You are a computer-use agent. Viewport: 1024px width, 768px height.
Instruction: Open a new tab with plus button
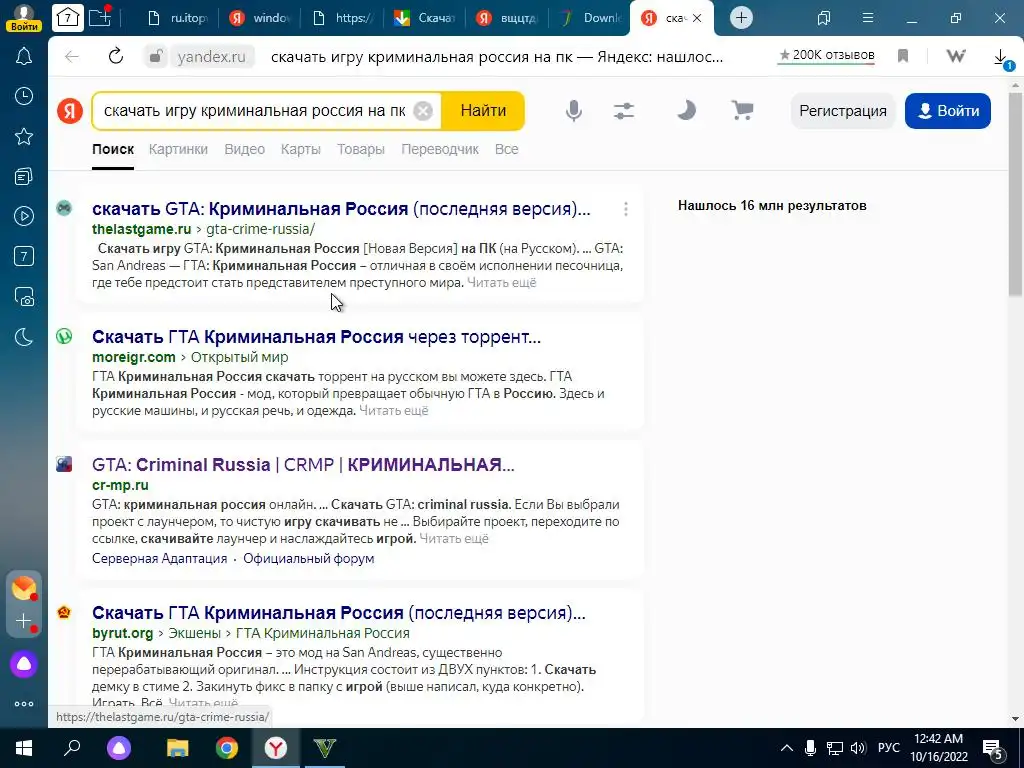point(741,18)
